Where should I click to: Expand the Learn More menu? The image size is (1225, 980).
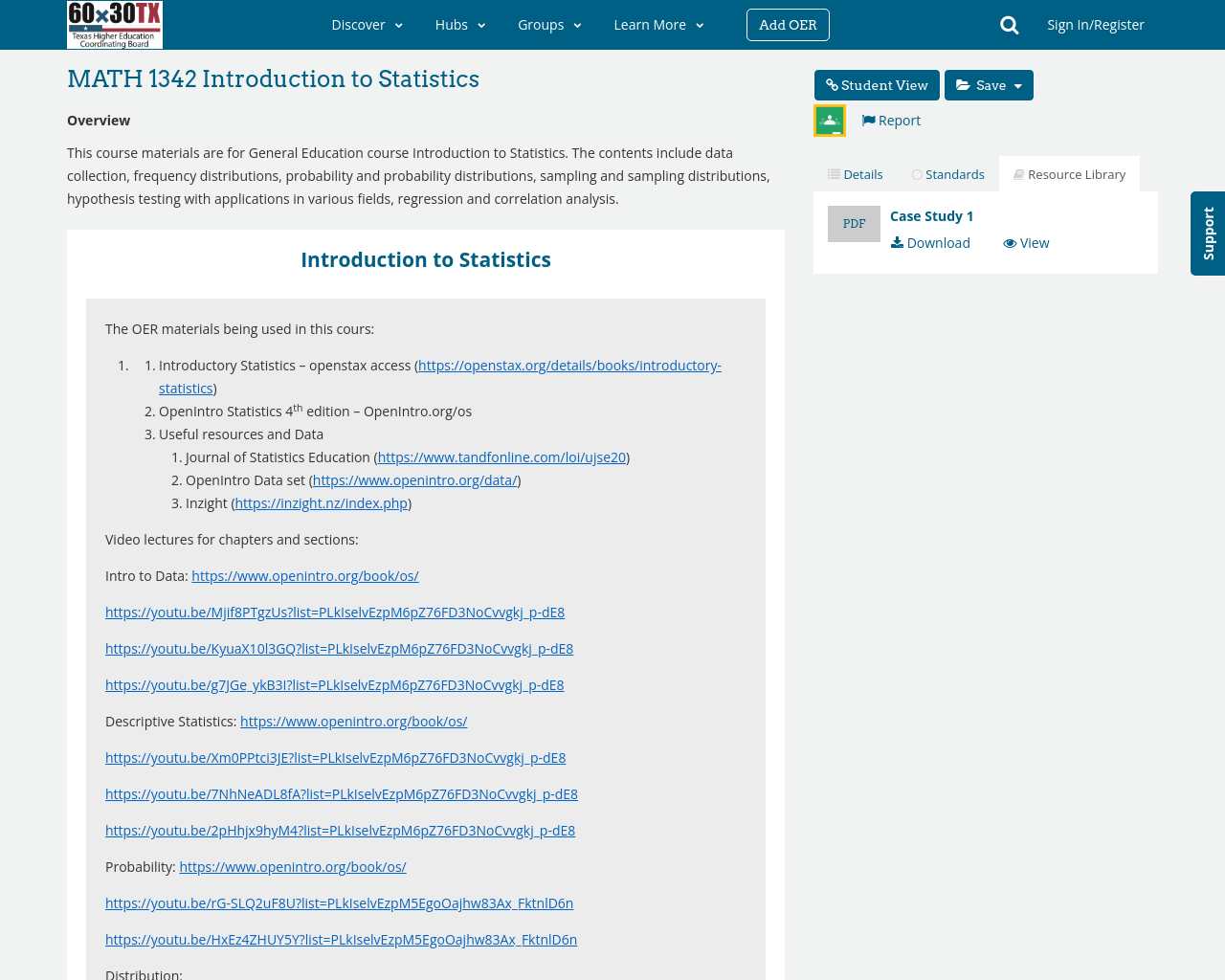point(658,25)
